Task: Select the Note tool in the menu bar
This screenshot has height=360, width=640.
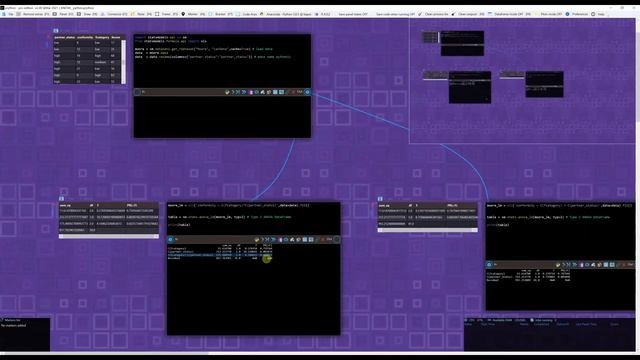Action: pyautogui.click(x=141, y=14)
